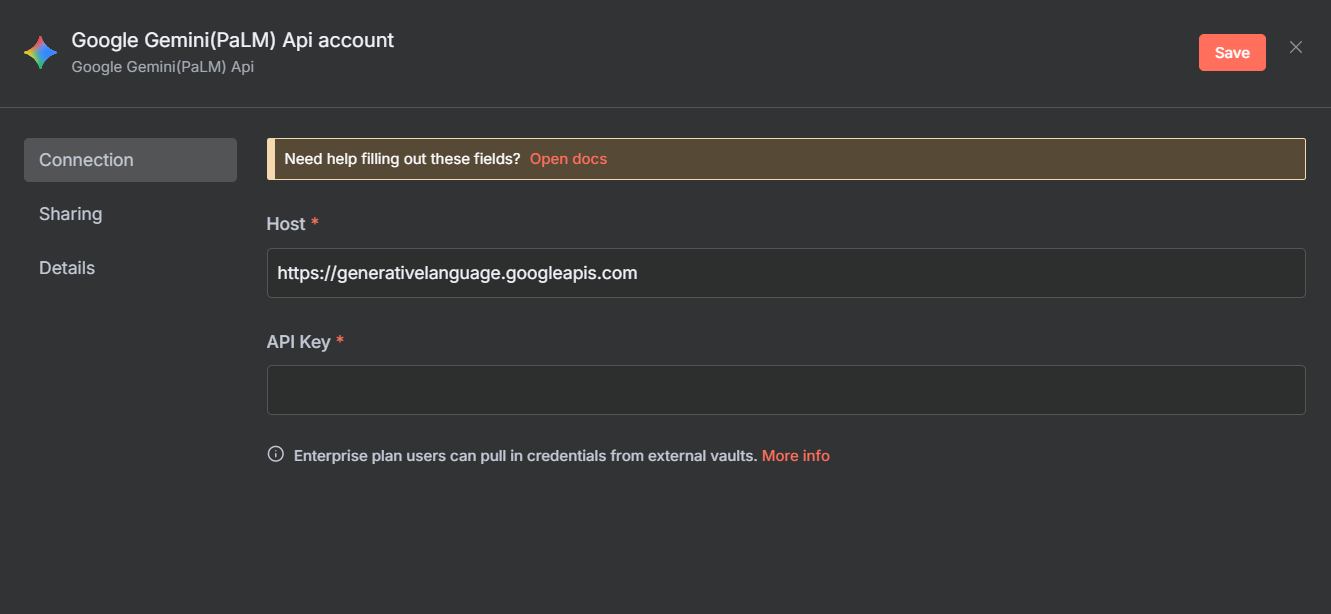Focus the API Key input field
The height and width of the screenshot is (614, 1331).
point(786,390)
